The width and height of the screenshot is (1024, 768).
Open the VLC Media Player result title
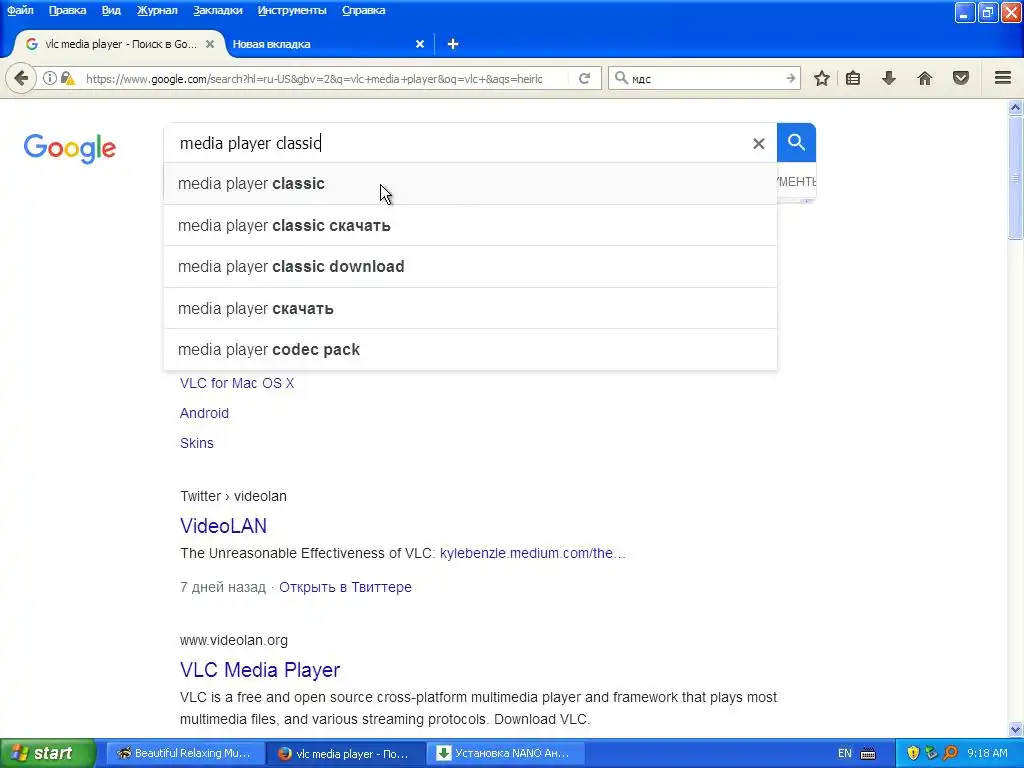click(260, 670)
